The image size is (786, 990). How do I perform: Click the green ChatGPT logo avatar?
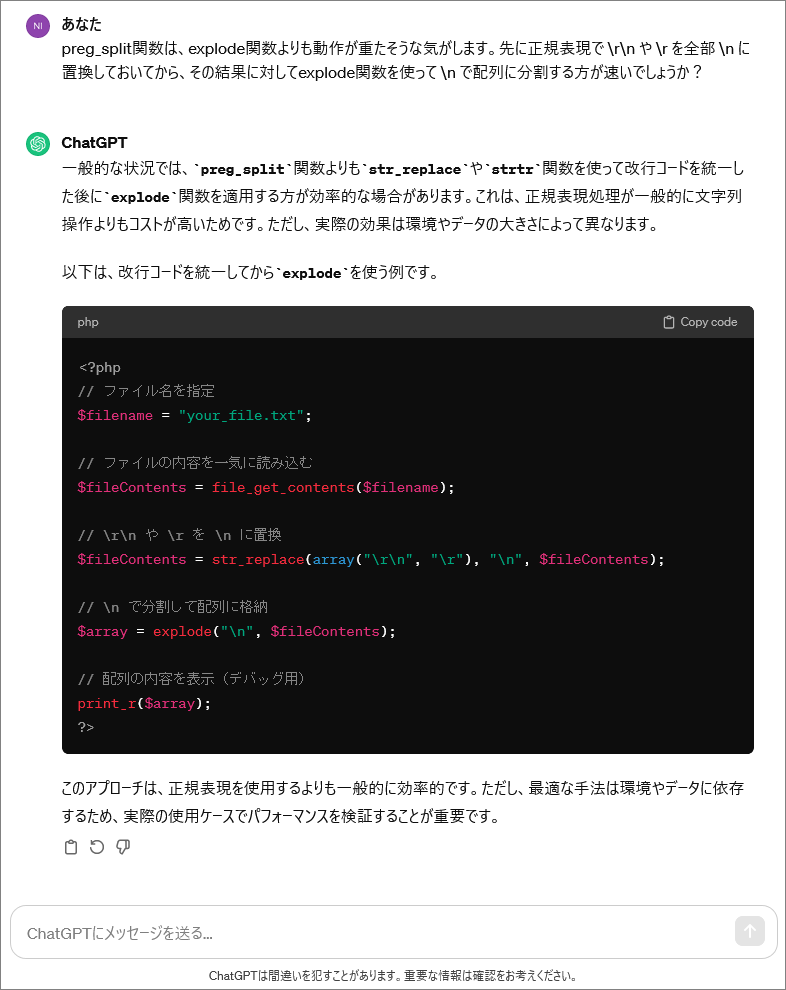[x=38, y=144]
